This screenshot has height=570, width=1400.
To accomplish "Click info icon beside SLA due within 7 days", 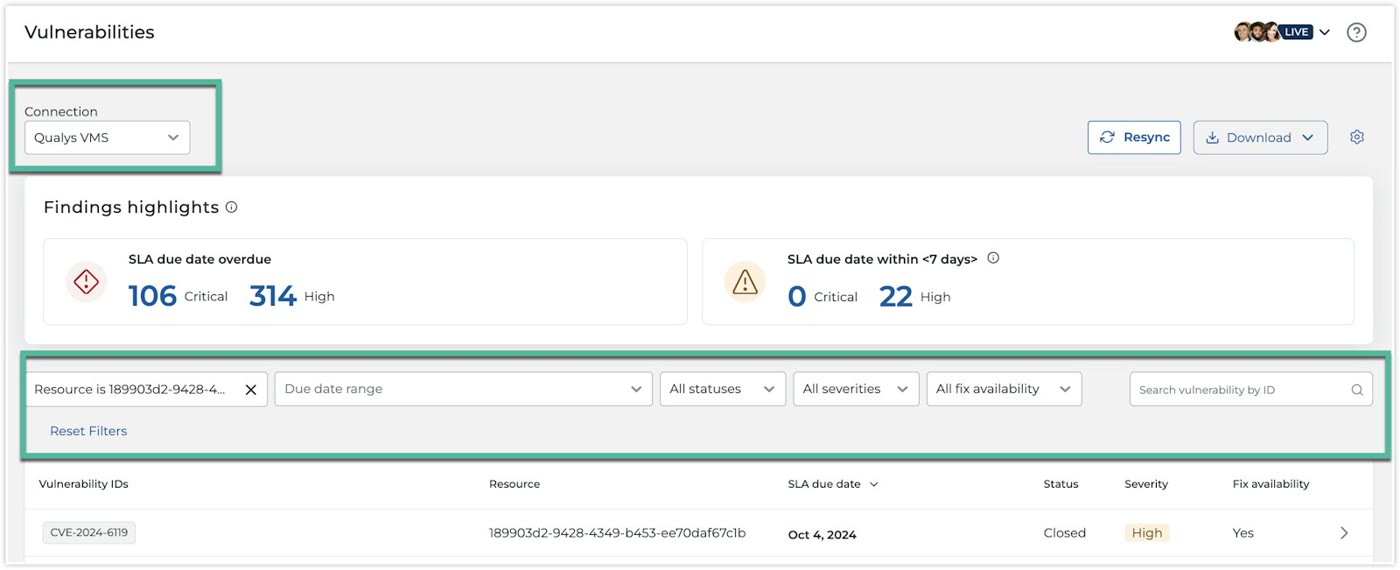I will [x=993, y=258].
